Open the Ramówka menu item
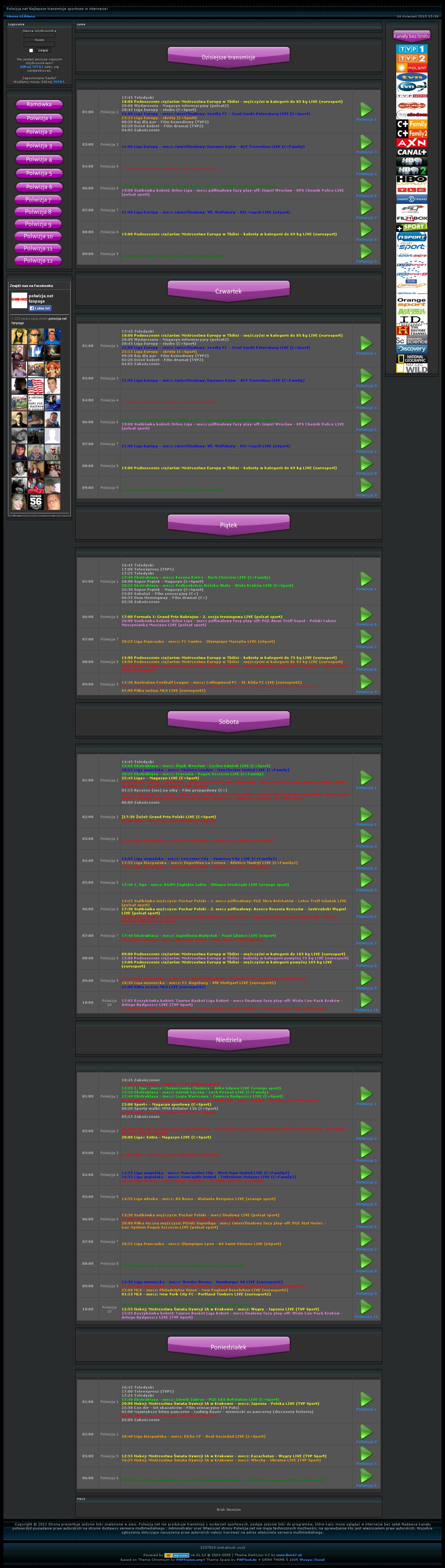Viewport: 445px width, 1568px height. [x=39, y=105]
